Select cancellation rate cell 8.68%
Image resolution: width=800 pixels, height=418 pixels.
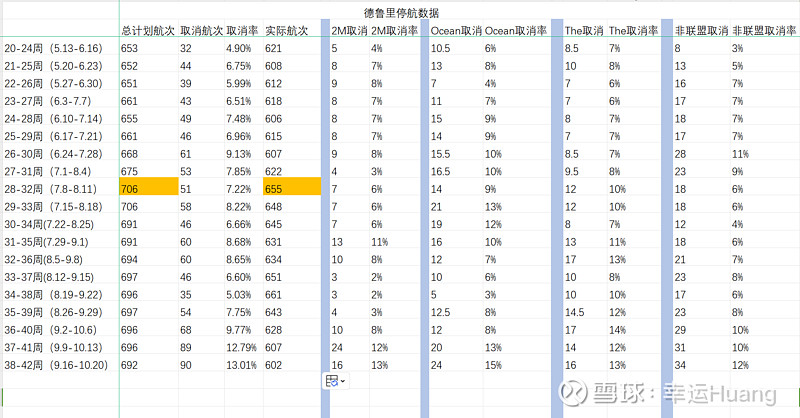(x=239, y=242)
